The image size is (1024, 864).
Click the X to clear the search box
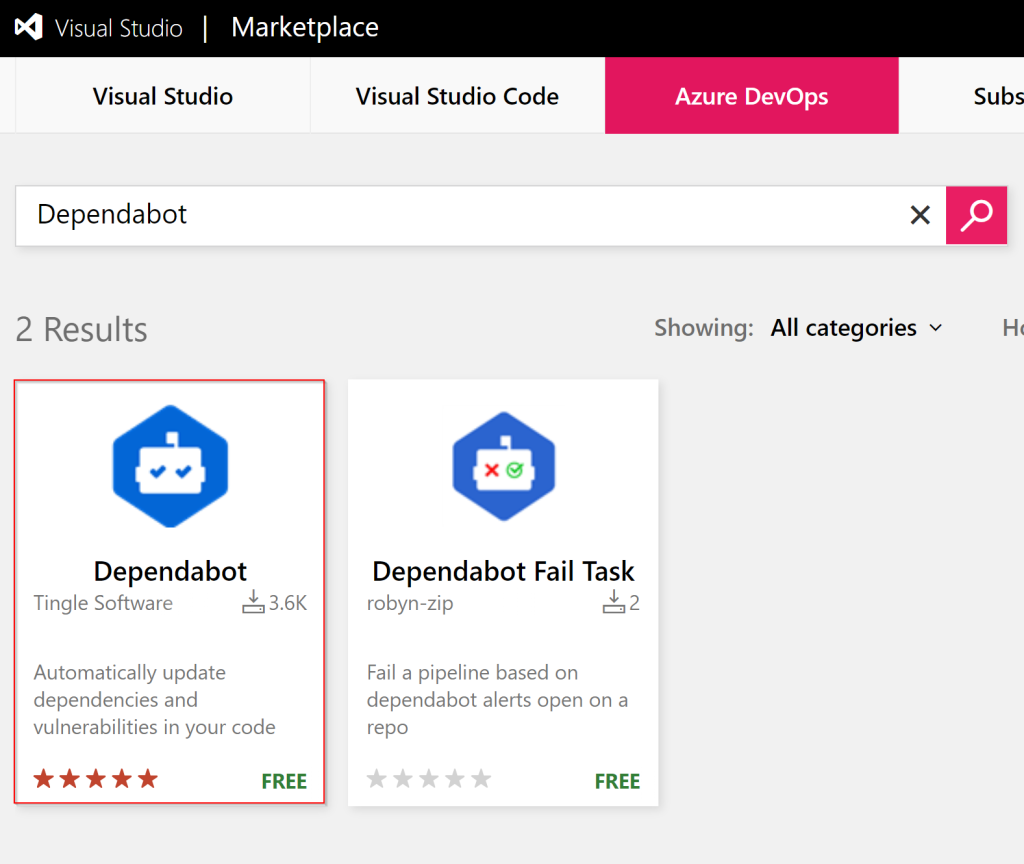pos(920,214)
